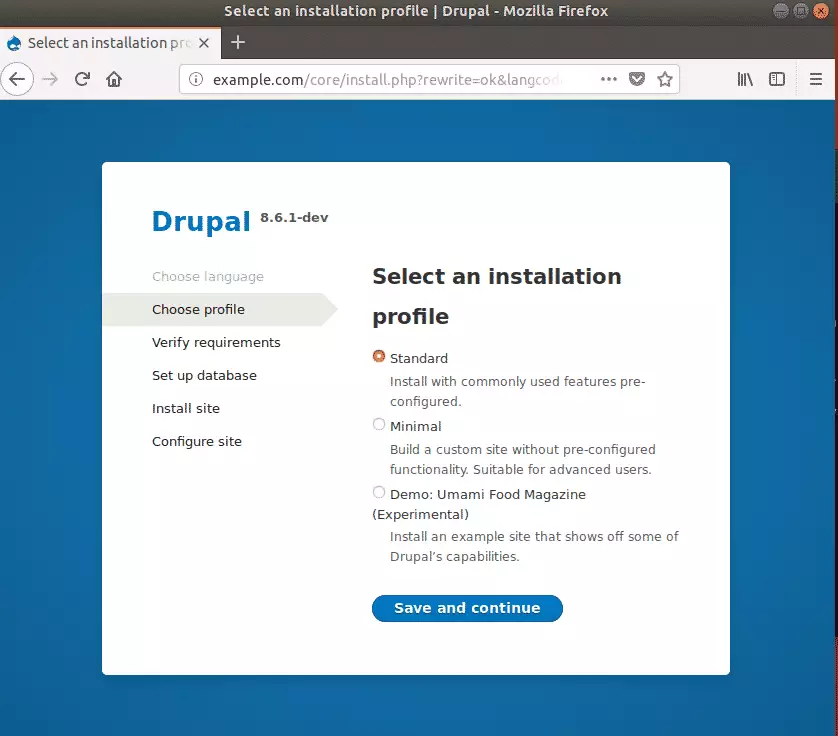Minimize the Firefox window

point(780,11)
